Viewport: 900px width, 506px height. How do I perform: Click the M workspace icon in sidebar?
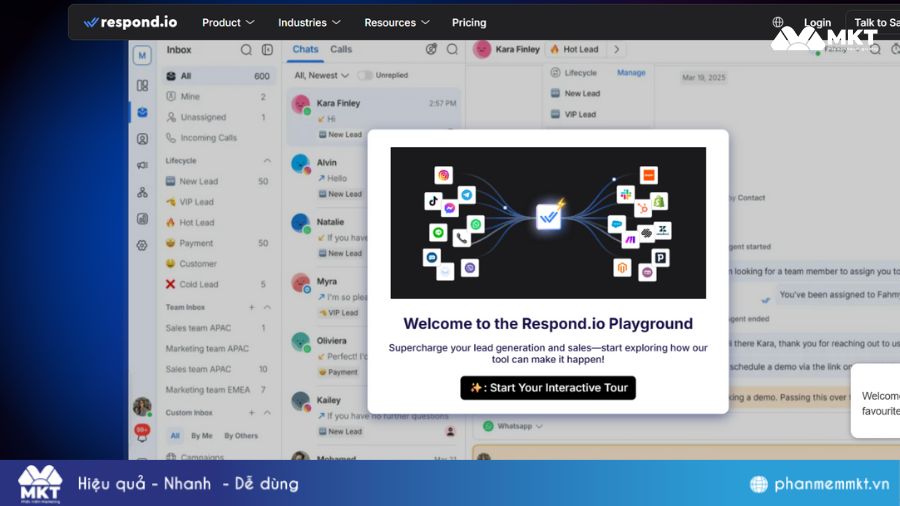click(142, 56)
